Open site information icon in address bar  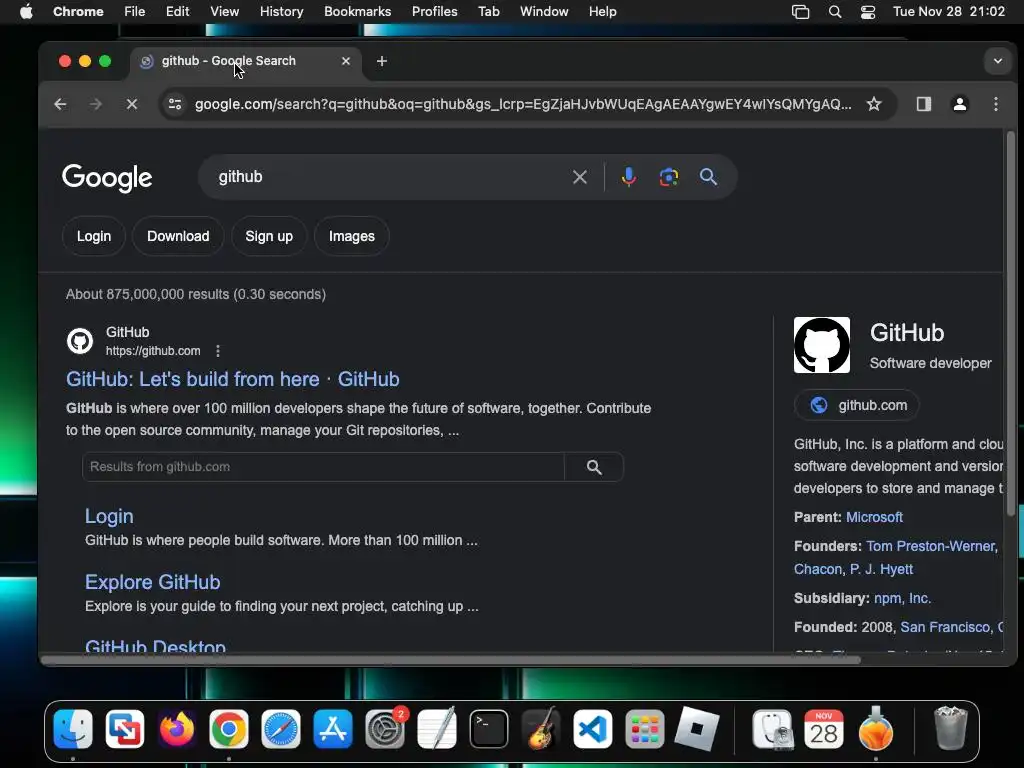click(x=175, y=104)
